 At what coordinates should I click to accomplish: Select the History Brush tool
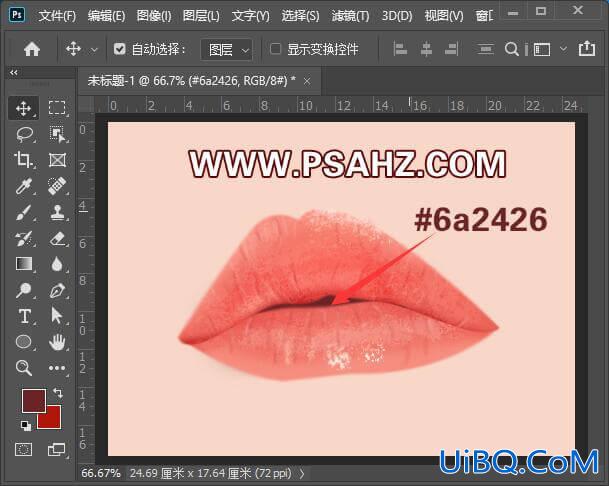point(23,239)
